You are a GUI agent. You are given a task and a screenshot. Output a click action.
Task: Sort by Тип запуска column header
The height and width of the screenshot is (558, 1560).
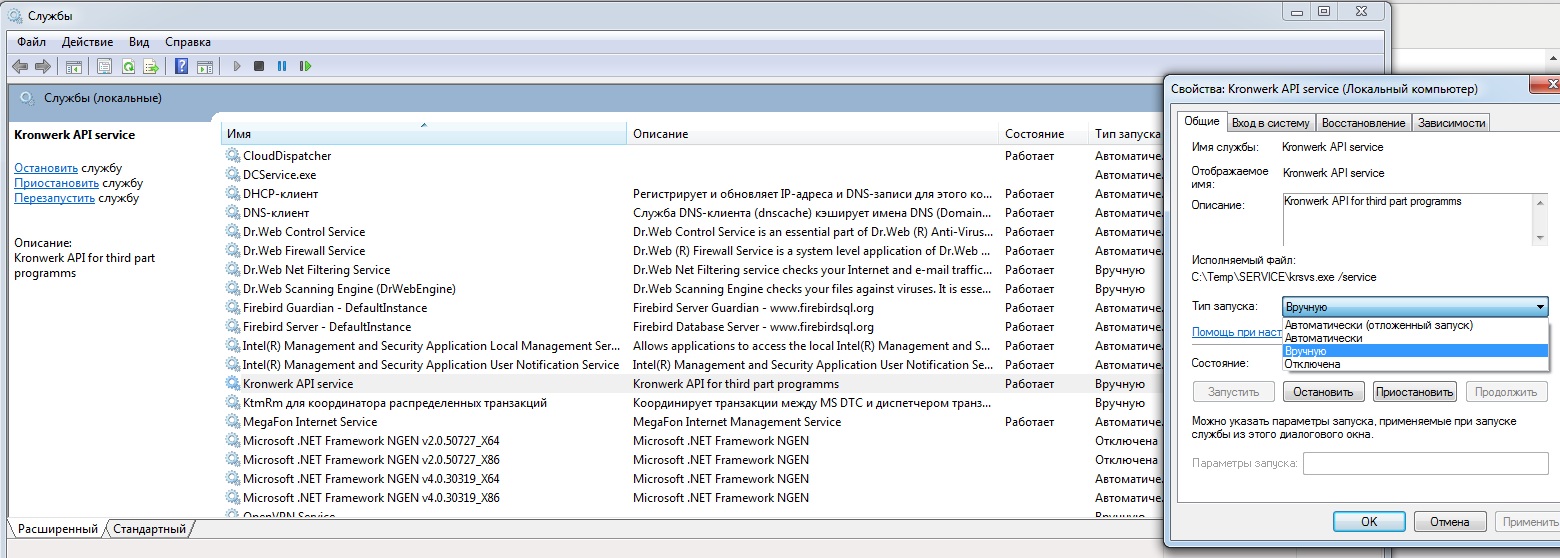click(x=1126, y=134)
